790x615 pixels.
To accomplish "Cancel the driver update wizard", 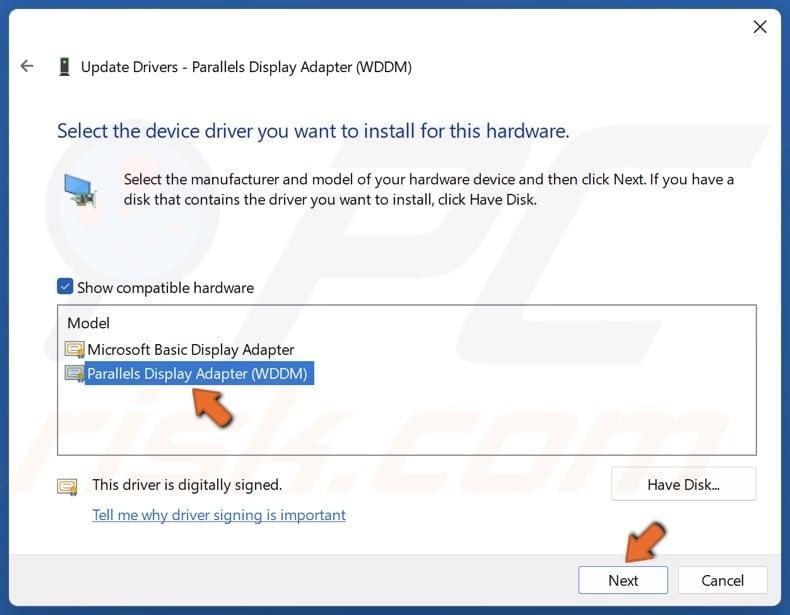I will [722, 580].
